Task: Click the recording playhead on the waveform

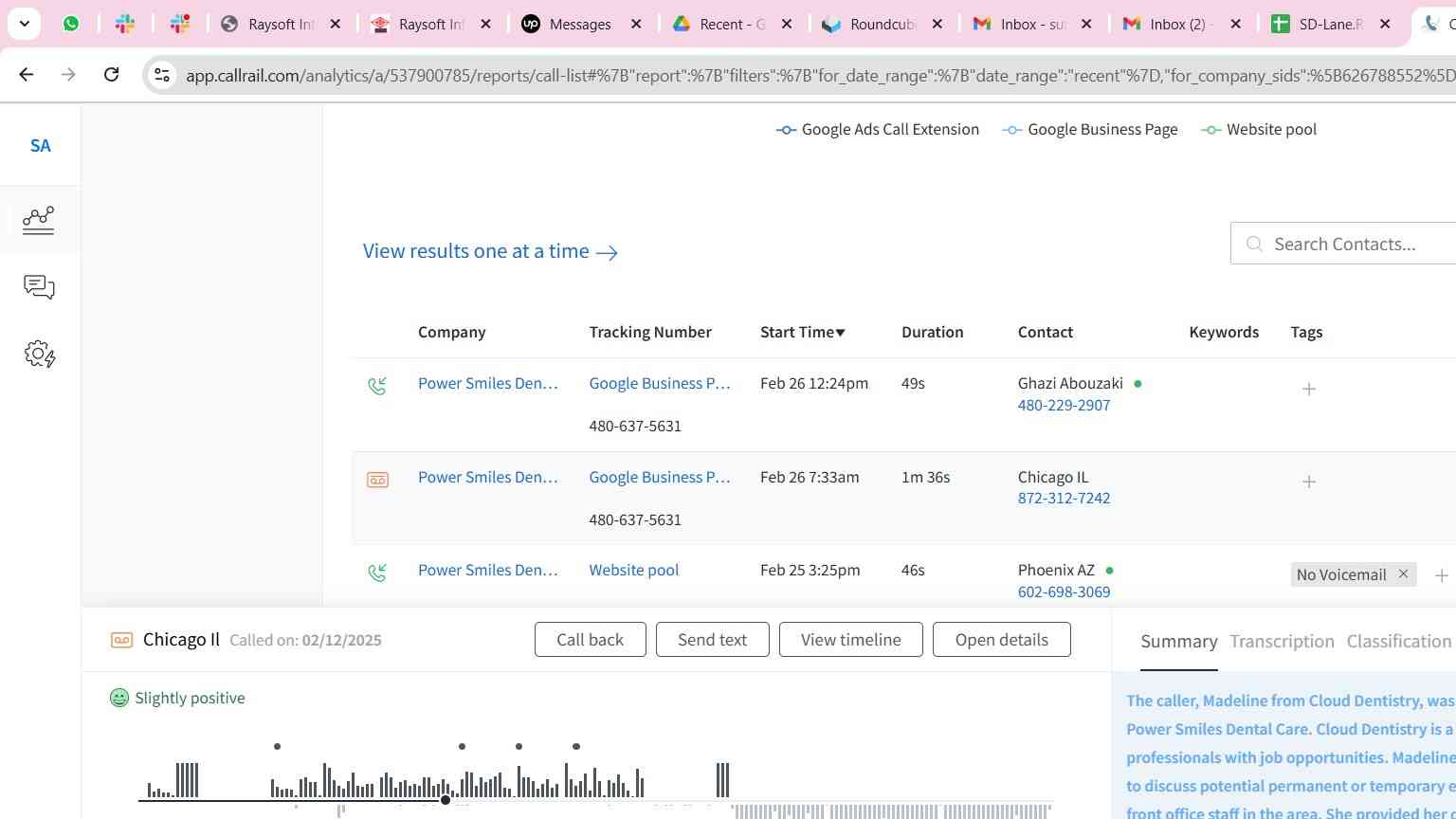Action: (x=446, y=800)
